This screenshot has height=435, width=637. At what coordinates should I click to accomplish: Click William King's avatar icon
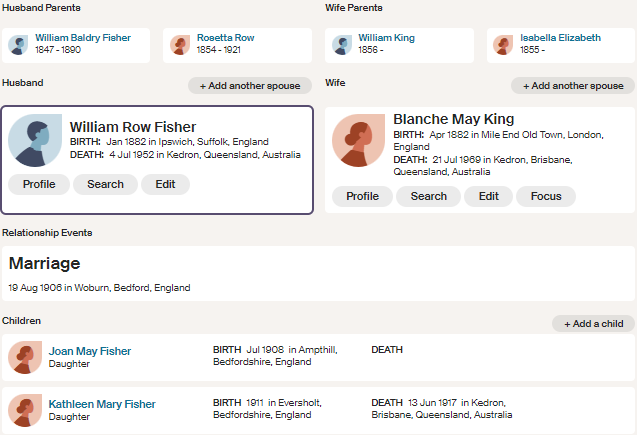(342, 45)
